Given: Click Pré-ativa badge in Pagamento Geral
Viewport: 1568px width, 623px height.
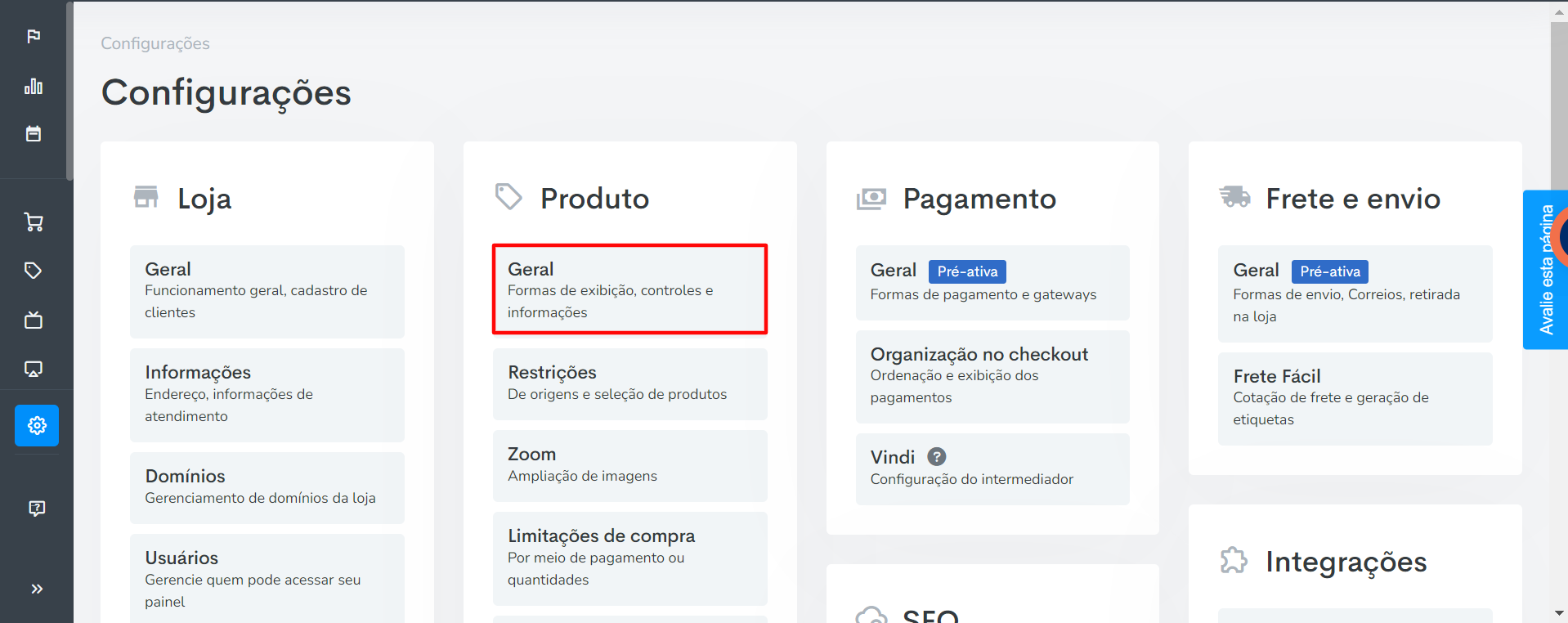Looking at the screenshot, I should pyautogui.click(x=967, y=271).
